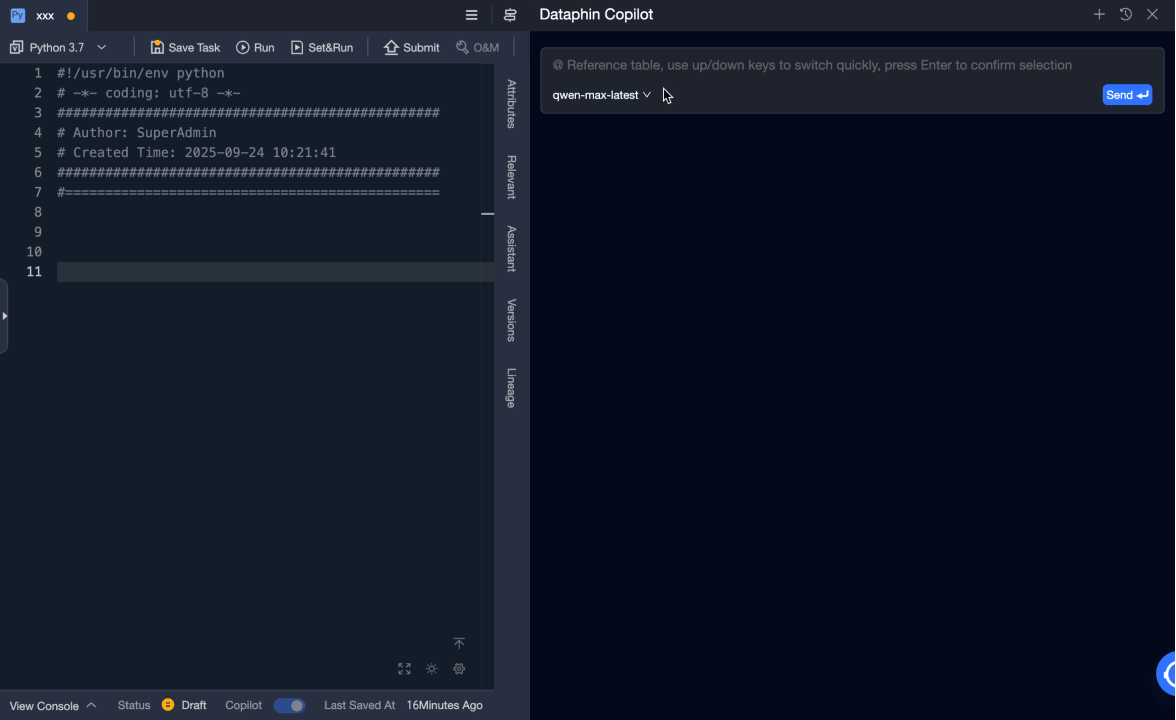The height and width of the screenshot is (720, 1176).
Task: Click the coding: utf-8 comment line
Action: (148, 93)
